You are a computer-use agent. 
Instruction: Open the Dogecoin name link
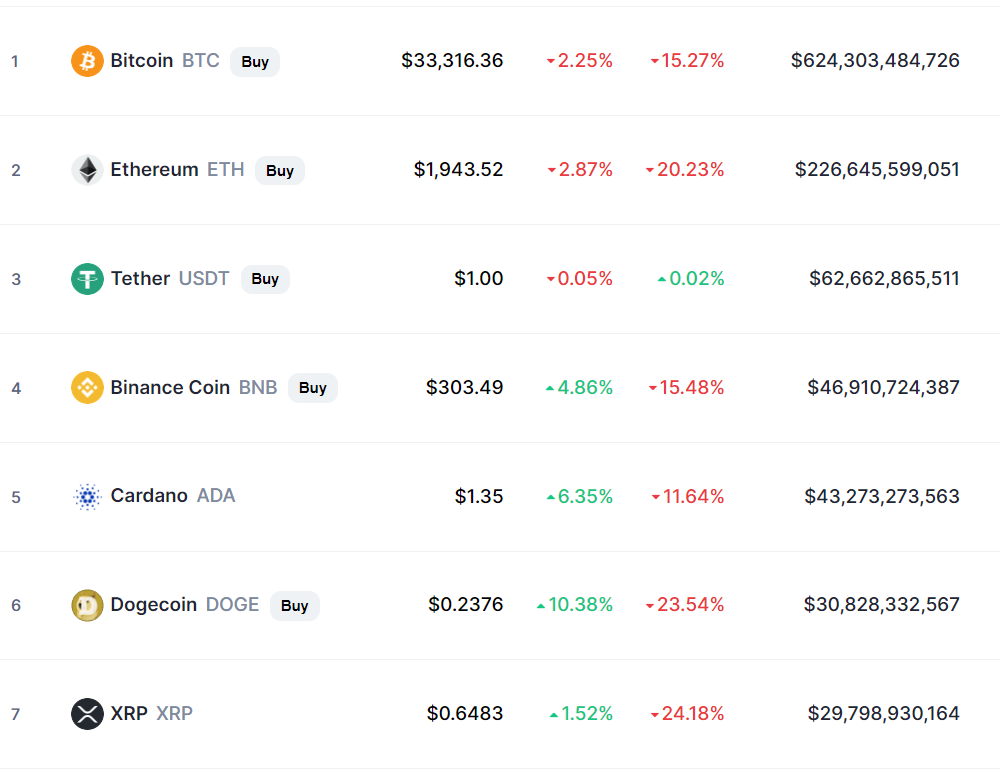click(x=154, y=605)
